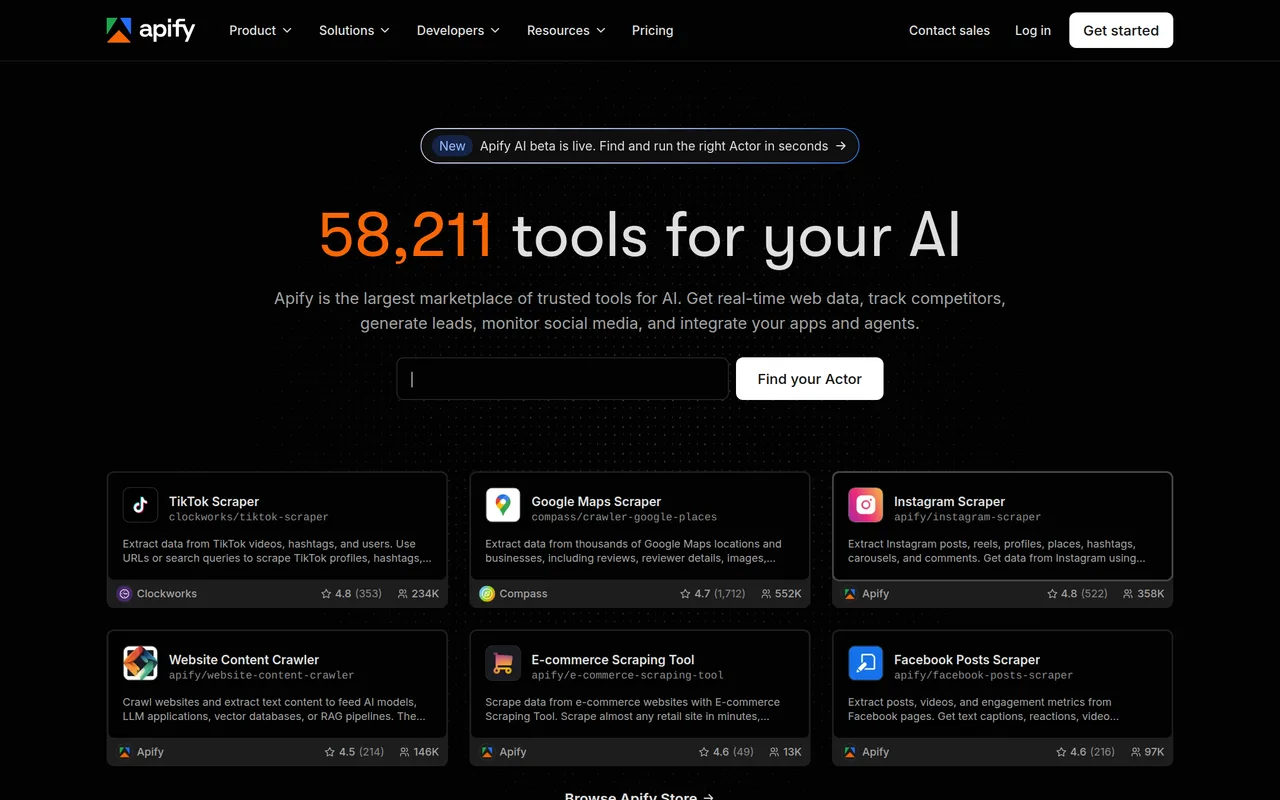Open the Instagram Scraper camera icon
Image resolution: width=1280 pixels, height=800 pixels.
click(866, 505)
